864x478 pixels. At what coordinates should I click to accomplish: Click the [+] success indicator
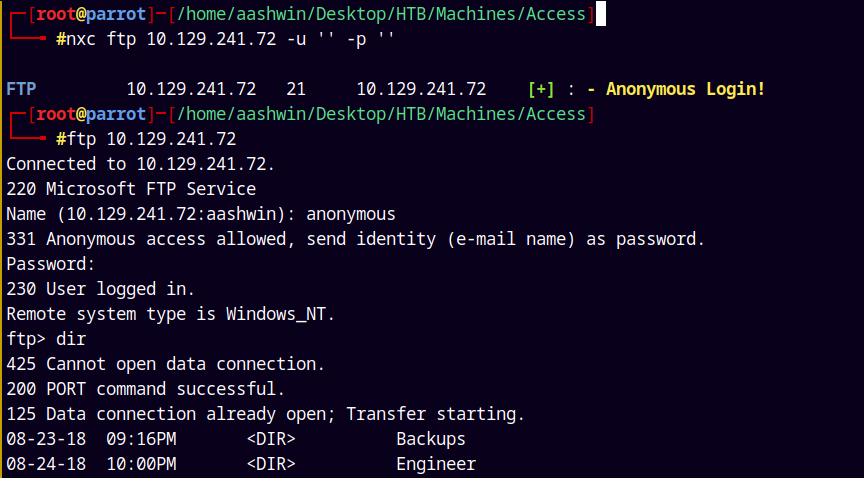(541, 89)
